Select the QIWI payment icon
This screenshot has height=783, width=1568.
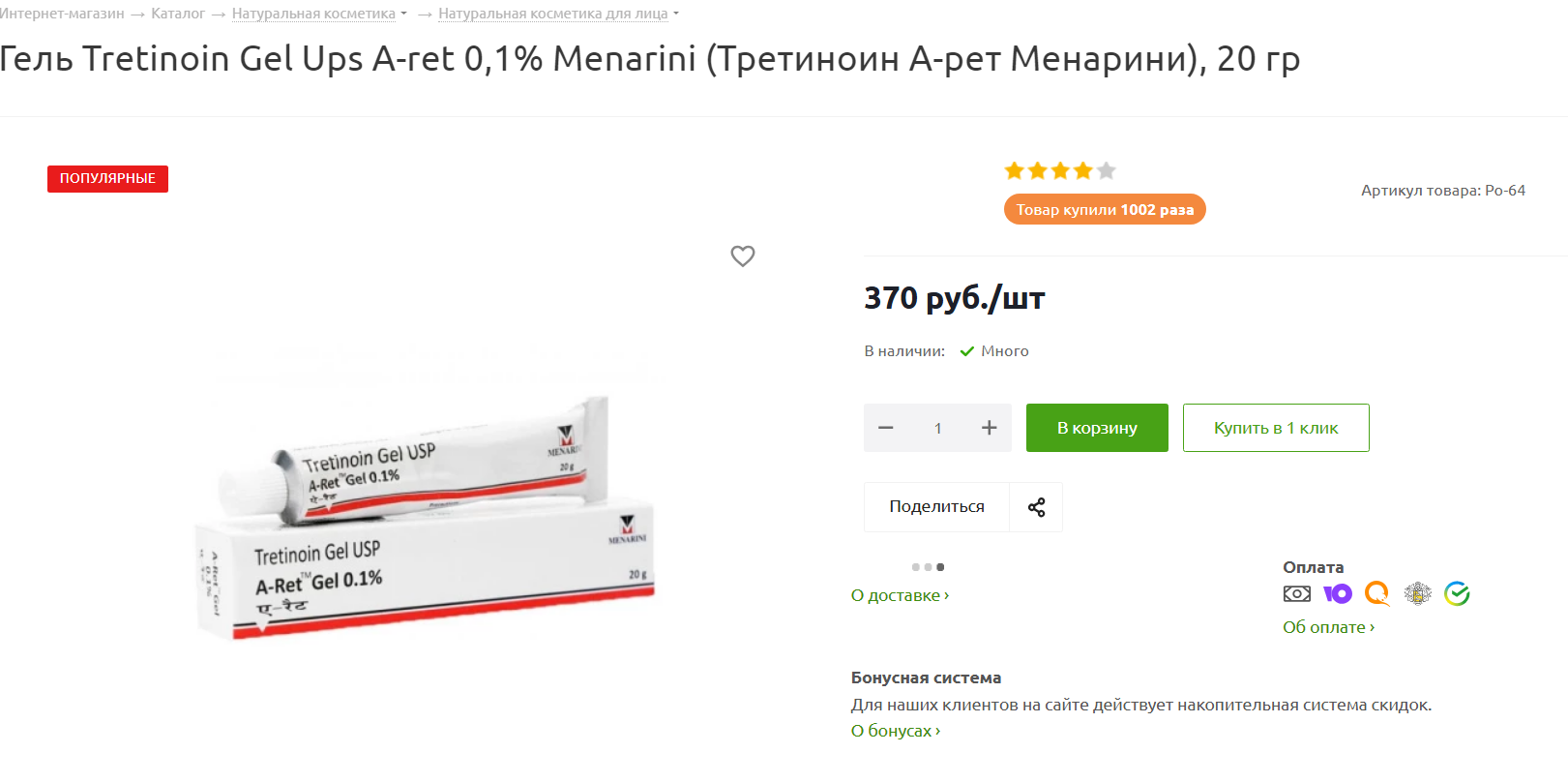(x=1377, y=593)
